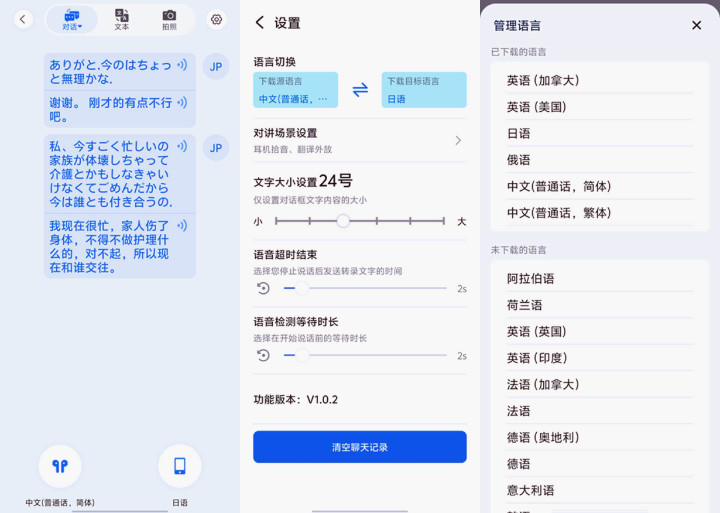Click the 清空聊天记录 button
Image resolution: width=720 pixels, height=513 pixels.
tap(360, 447)
